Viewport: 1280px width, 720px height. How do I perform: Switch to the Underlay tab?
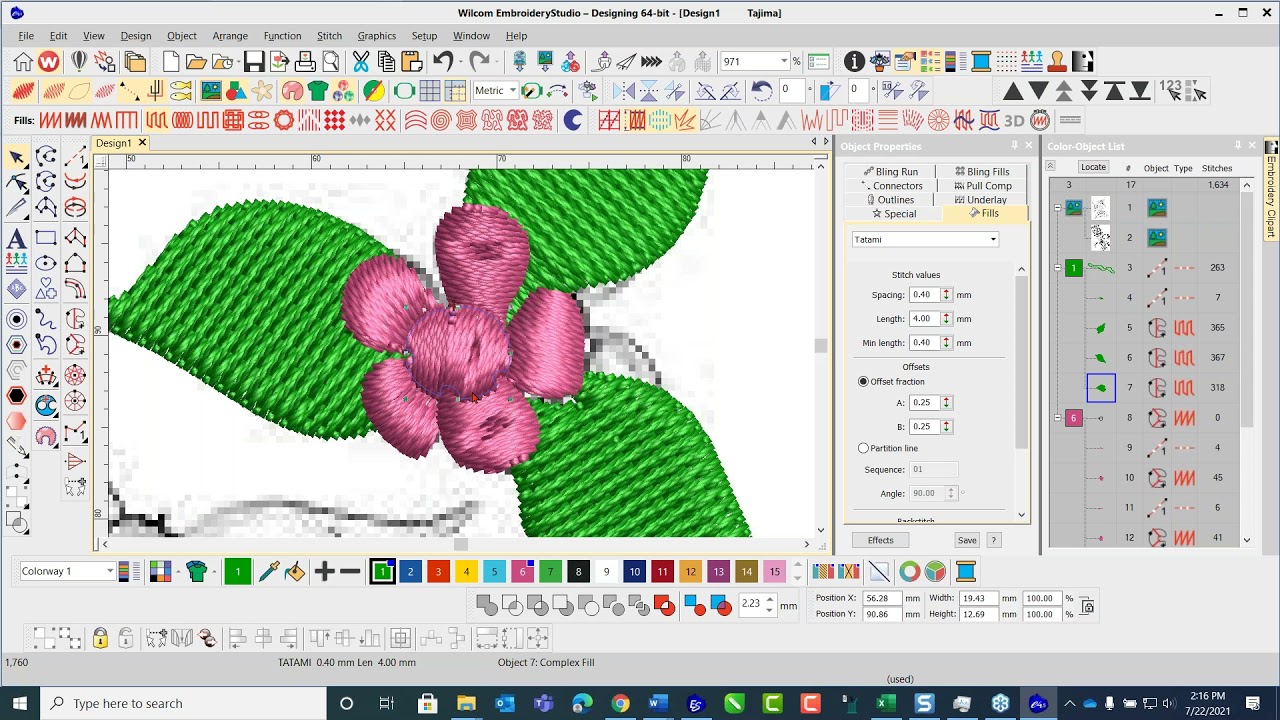pos(980,200)
